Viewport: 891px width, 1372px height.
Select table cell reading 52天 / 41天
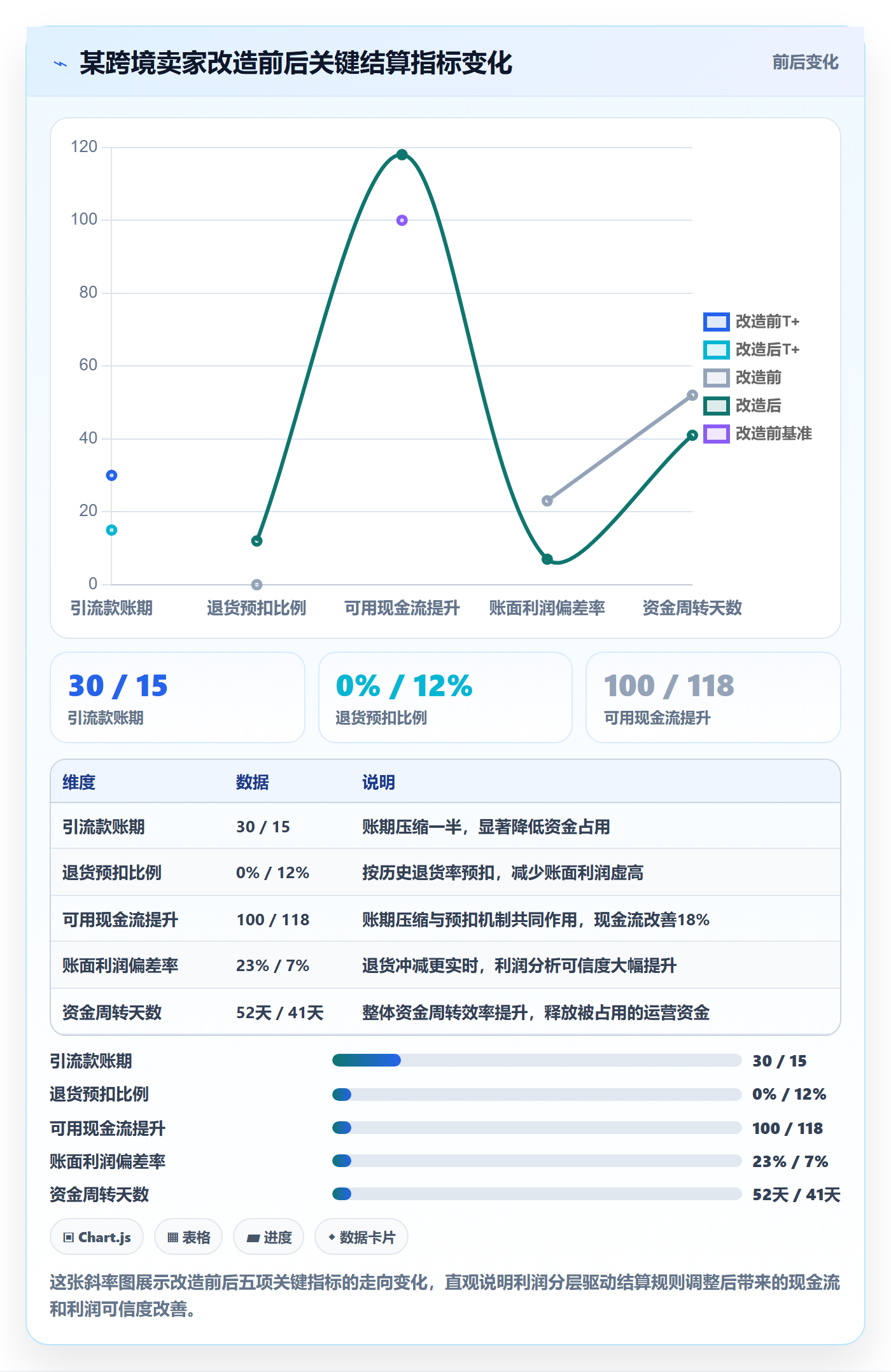280,1012
